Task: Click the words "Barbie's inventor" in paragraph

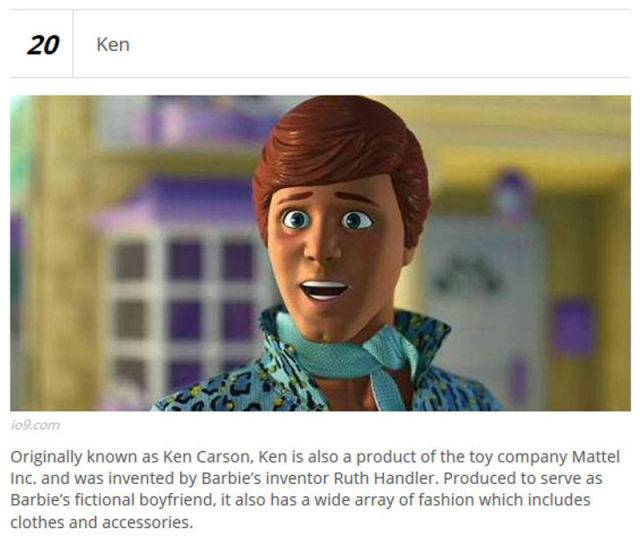Action: click(x=265, y=478)
